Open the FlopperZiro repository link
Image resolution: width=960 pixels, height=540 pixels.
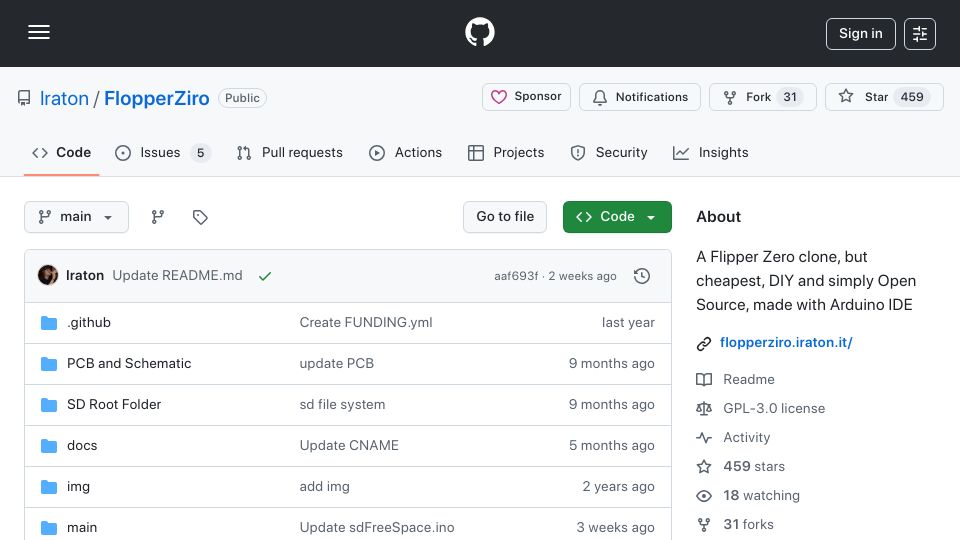pyautogui.click(x=157, y=98)
